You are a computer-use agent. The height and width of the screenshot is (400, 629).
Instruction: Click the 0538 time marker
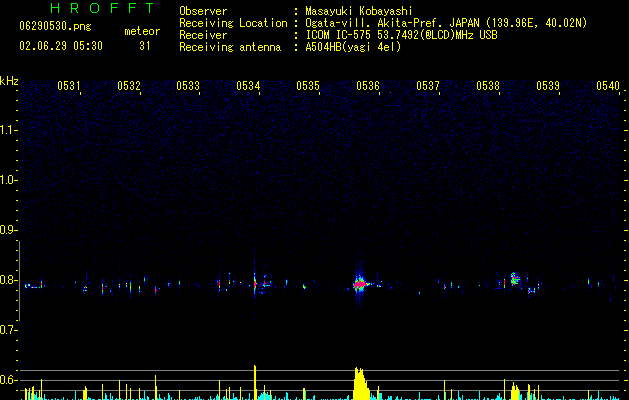(x=488, y=86)
